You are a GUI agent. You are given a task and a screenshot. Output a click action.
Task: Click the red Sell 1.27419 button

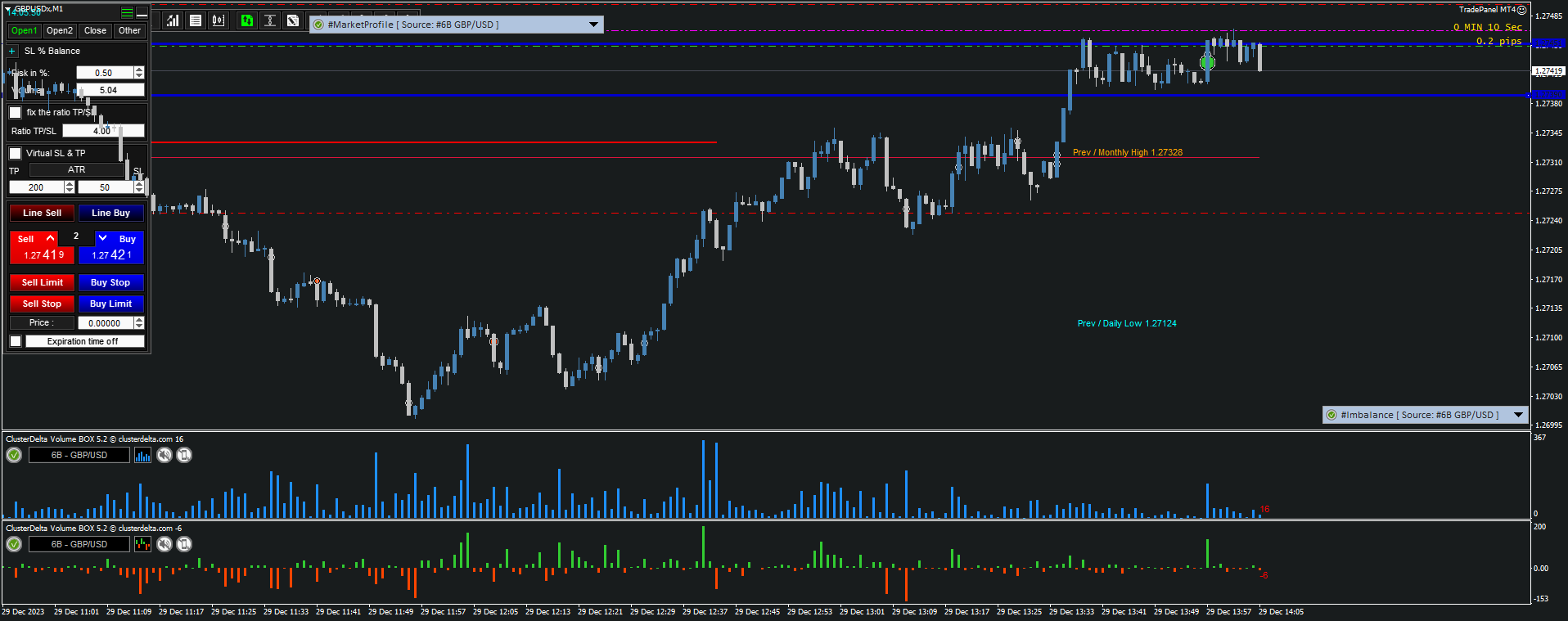click(42, 248)
